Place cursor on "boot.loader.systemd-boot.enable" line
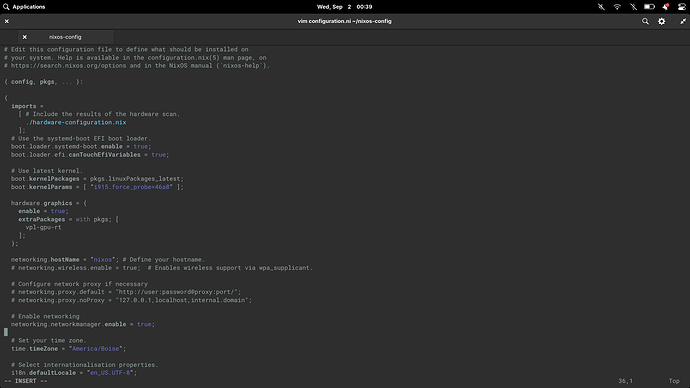 point(81,146)
